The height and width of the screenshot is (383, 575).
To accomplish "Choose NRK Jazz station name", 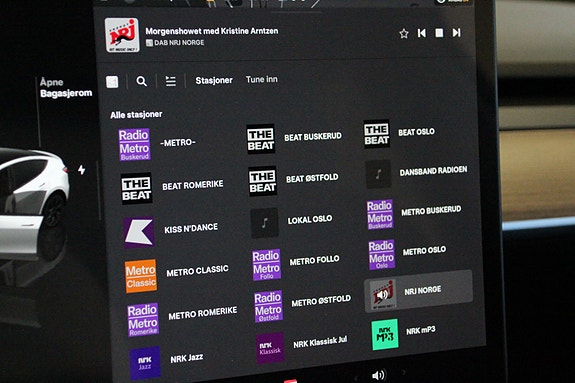I will (x=187, y=358).
